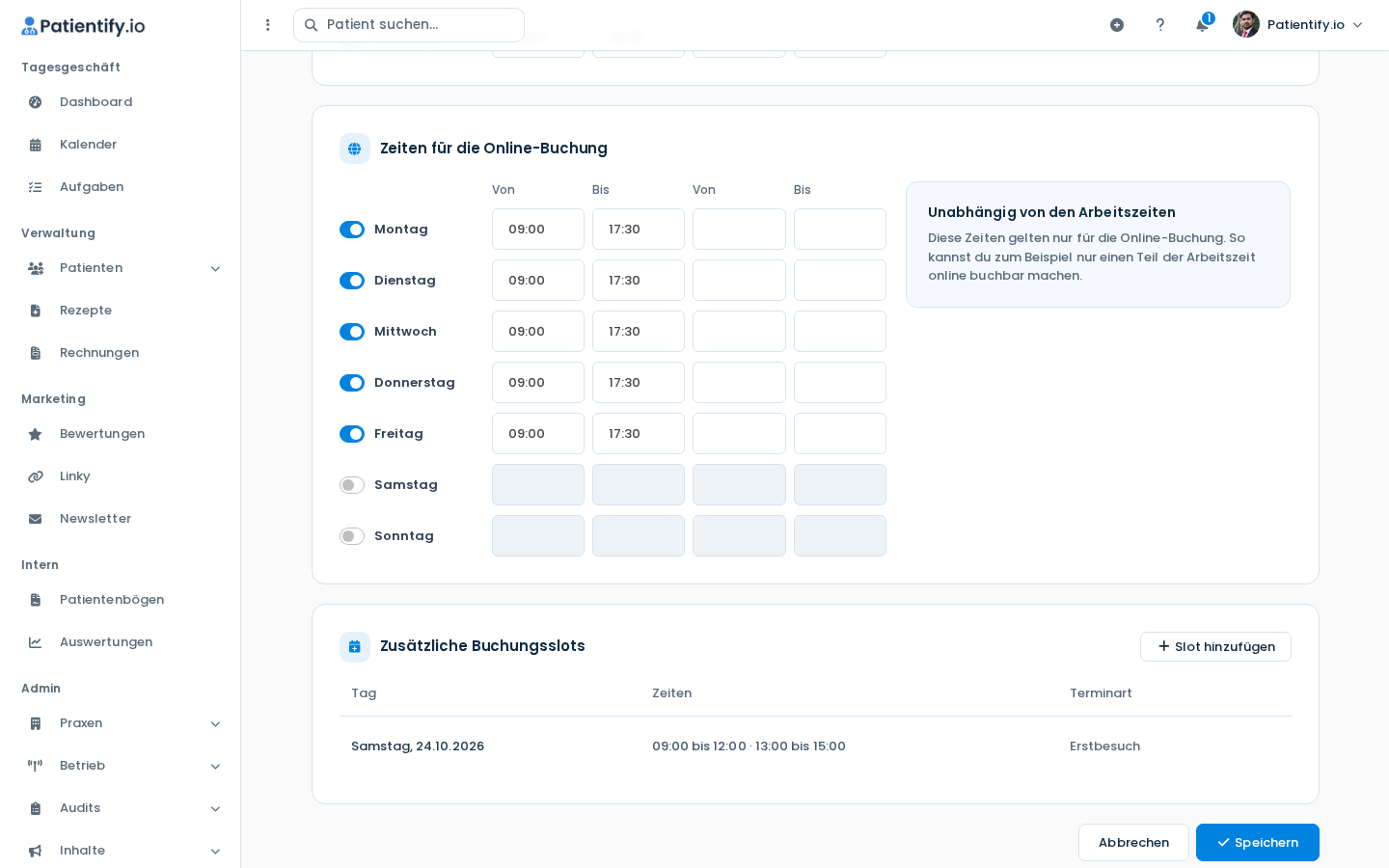Open the Dashboard icon in sidebar

[36, 102]
